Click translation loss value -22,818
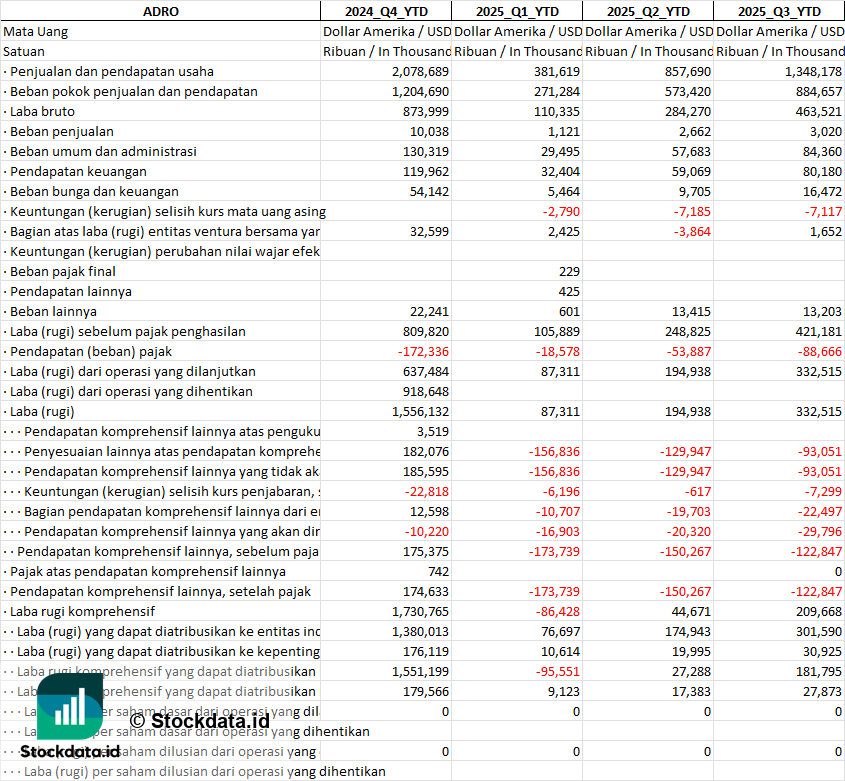This screenshot has width=845, height=781. [427, 491]
